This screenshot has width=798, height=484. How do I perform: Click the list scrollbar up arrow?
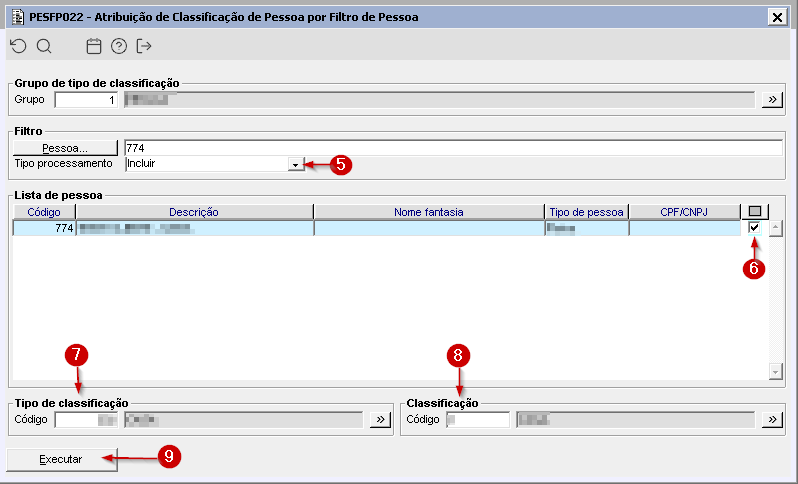click(x=775, y=229)
